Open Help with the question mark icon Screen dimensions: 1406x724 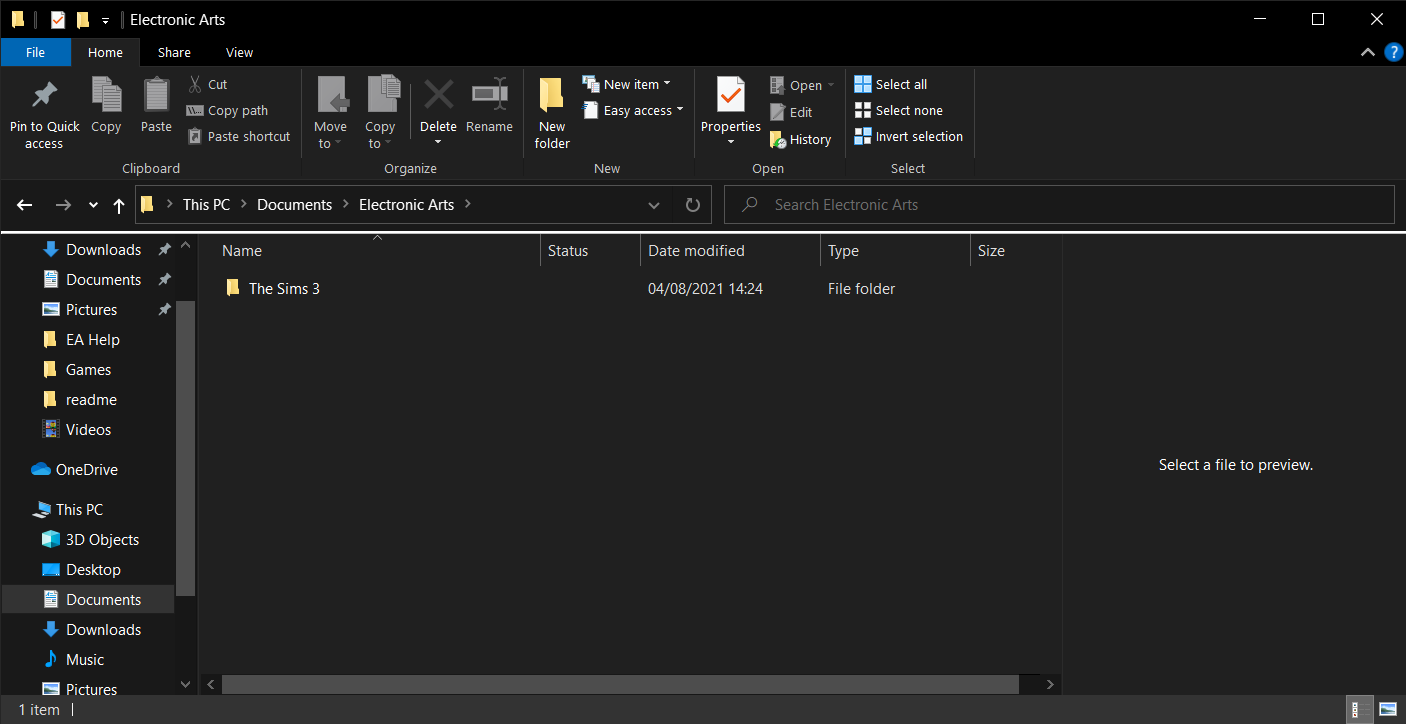pyautogui.click(x=1394, y=52)
